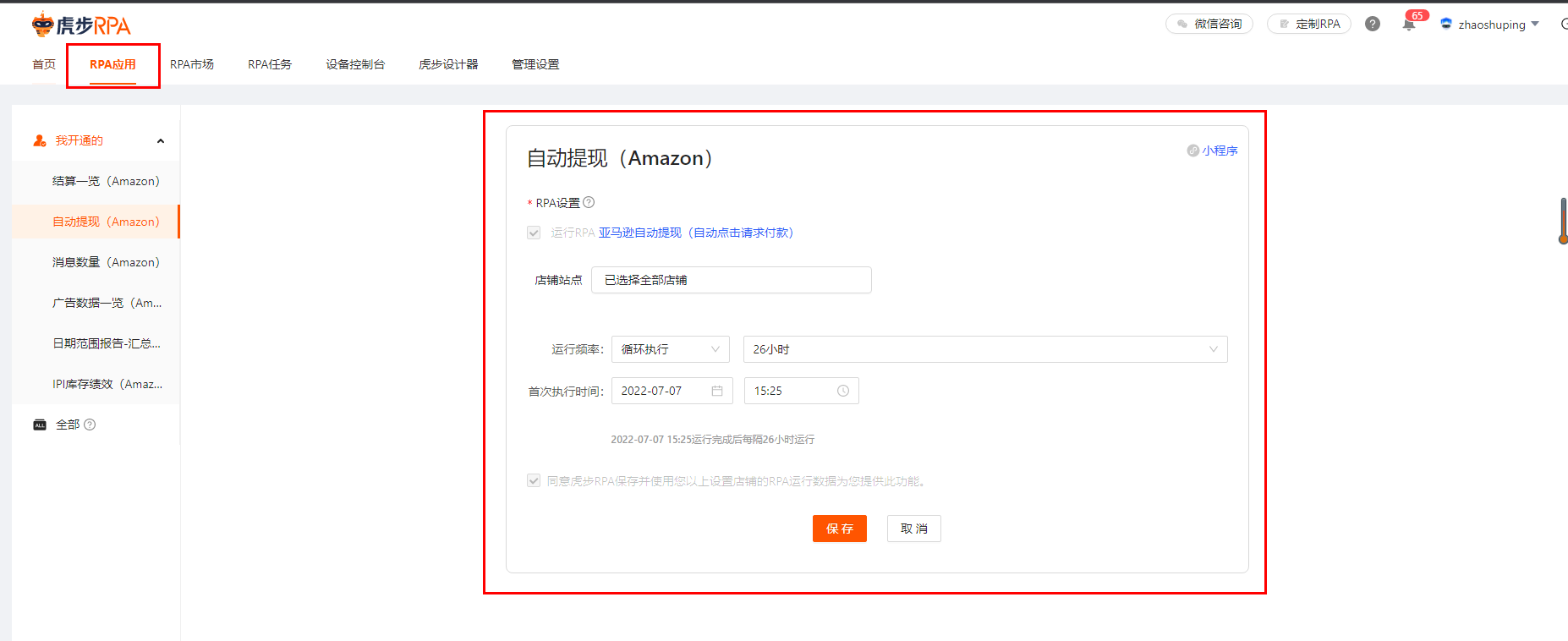Toggle the 运行RPA checkbox
The width and height of the screenshot is (1568, 641).
click(534, 233)
